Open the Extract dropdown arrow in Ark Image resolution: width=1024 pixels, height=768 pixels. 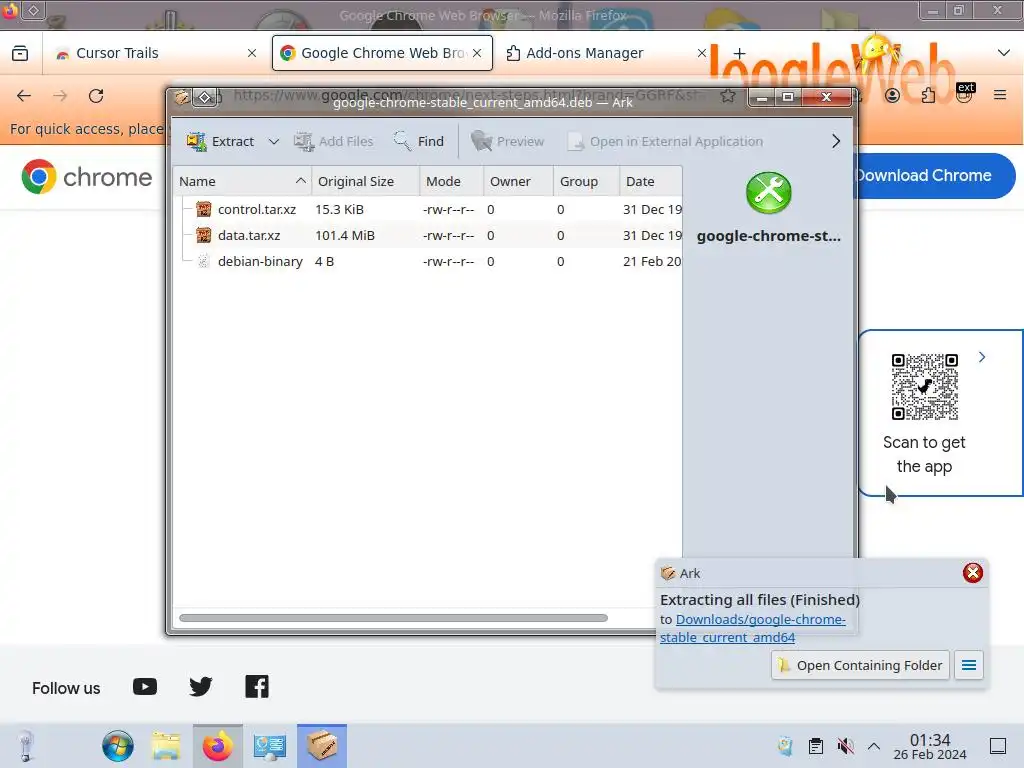pyautogui.click(x=274, y=141)
